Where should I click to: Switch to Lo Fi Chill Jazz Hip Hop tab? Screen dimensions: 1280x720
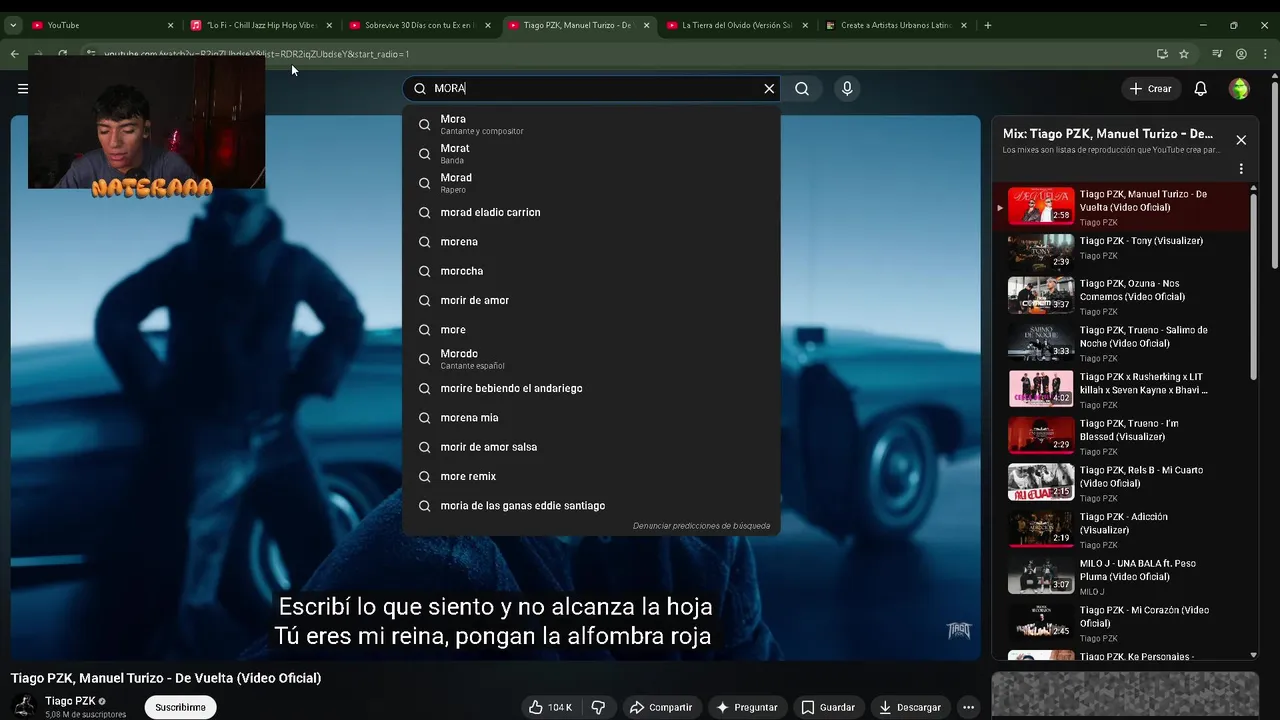[260, 25]
